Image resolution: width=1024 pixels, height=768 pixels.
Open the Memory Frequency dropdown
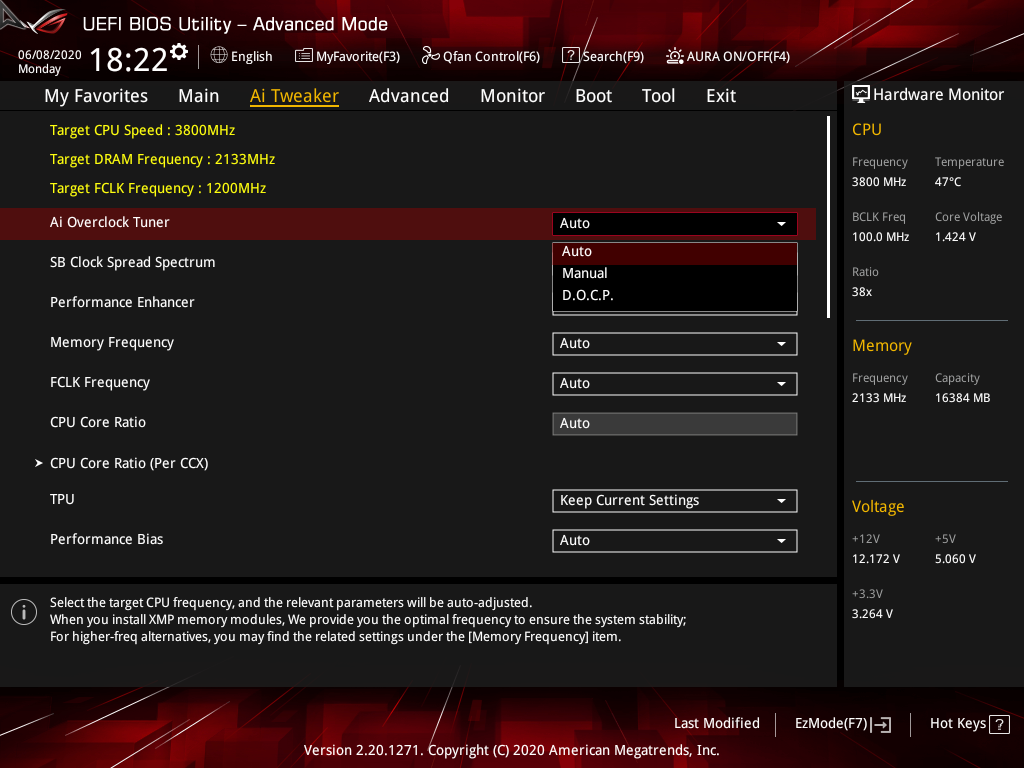point(675,344)
